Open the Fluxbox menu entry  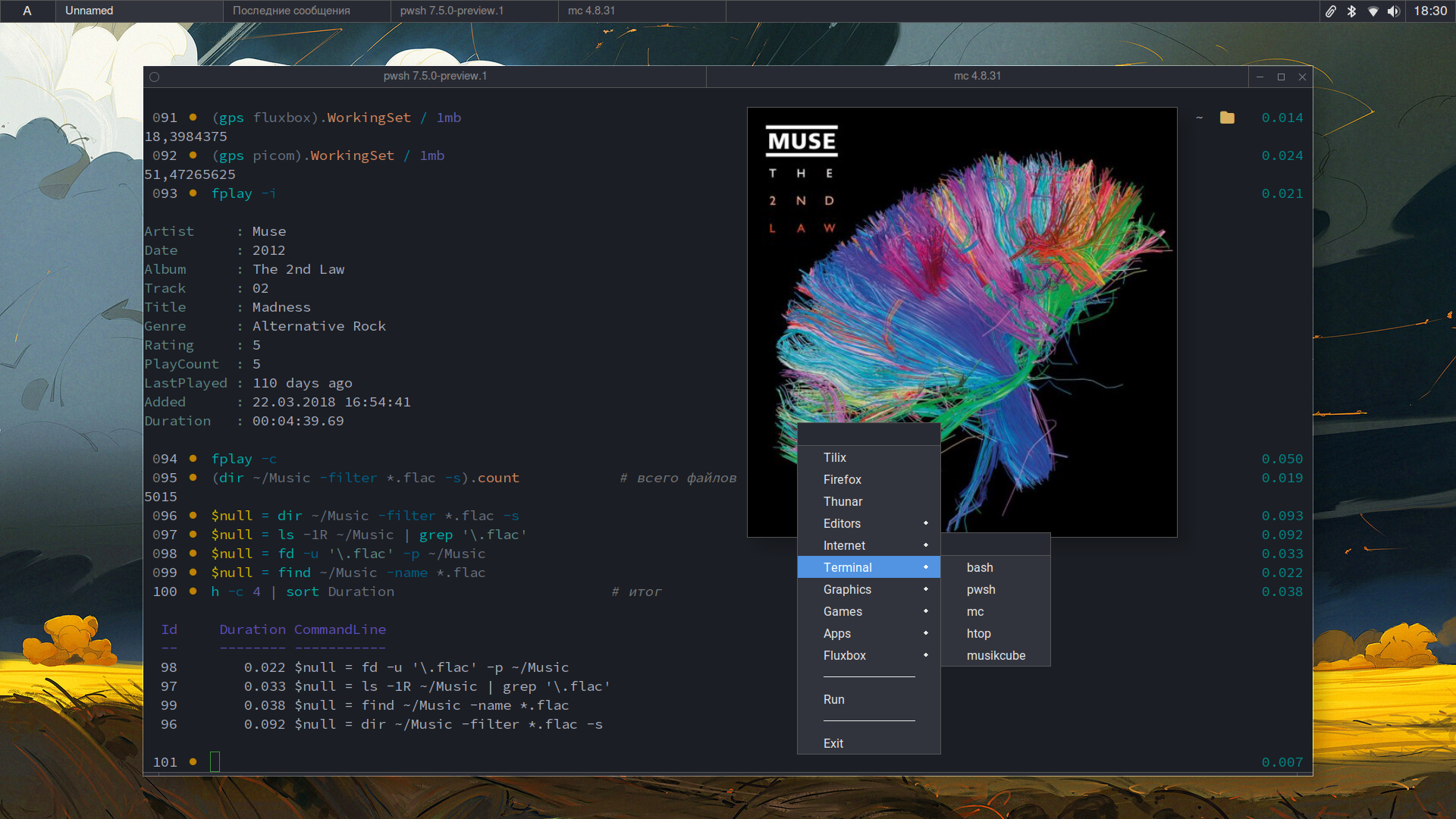click(x=869, y=655)
